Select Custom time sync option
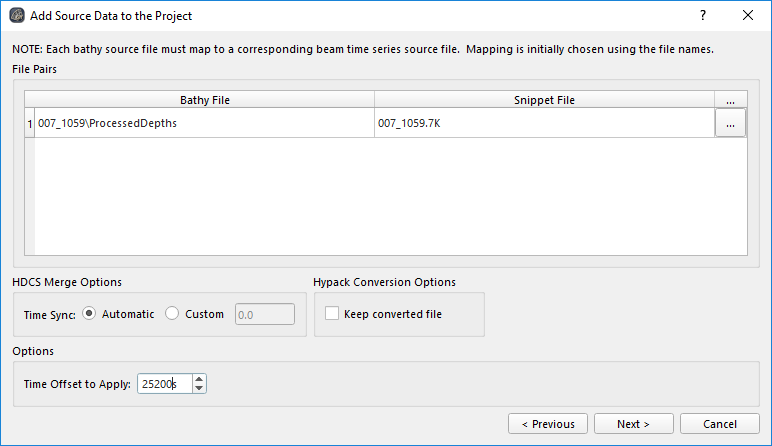 point(172,314)
